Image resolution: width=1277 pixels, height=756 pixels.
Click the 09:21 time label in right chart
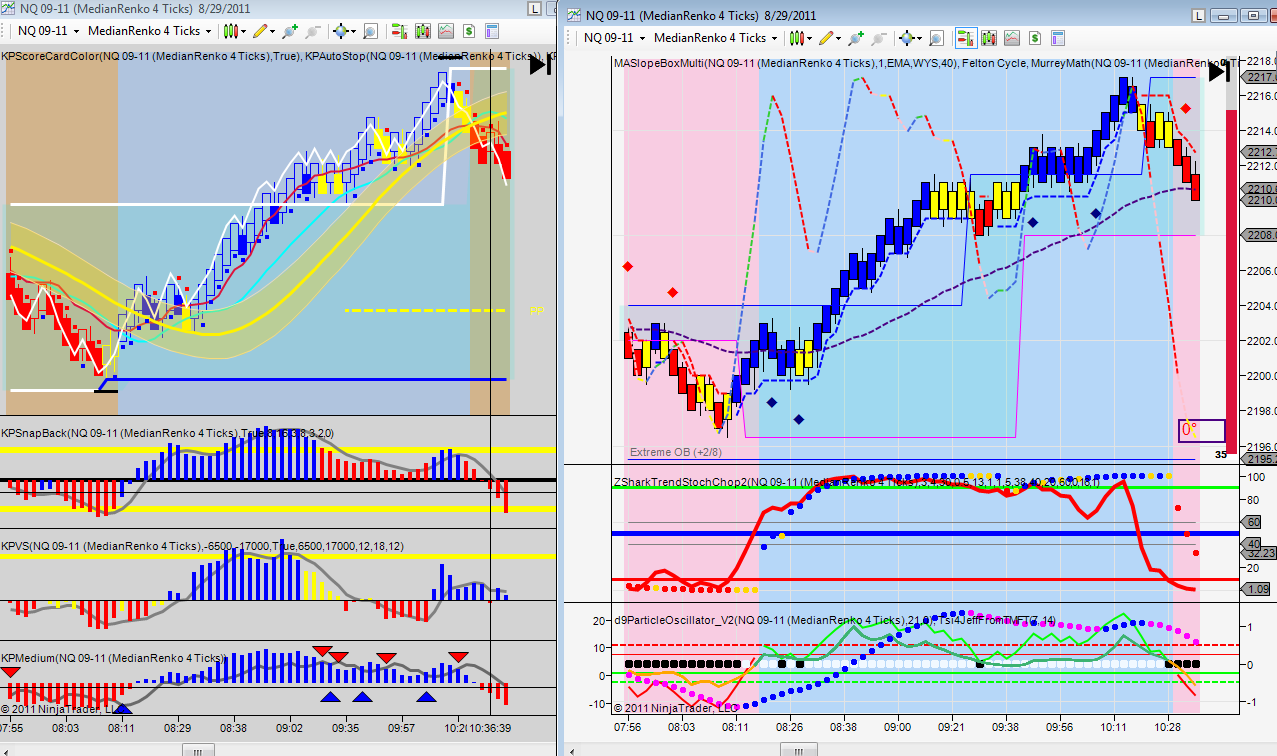[x=951, y=727]
